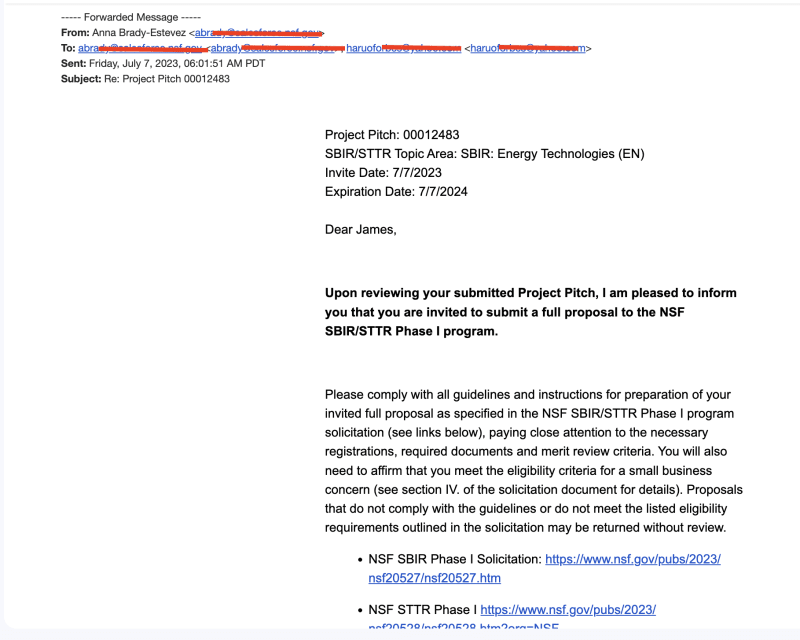
Task: Click the "Expiration Date: 7/7/2024" line
Action: (396, 191)
